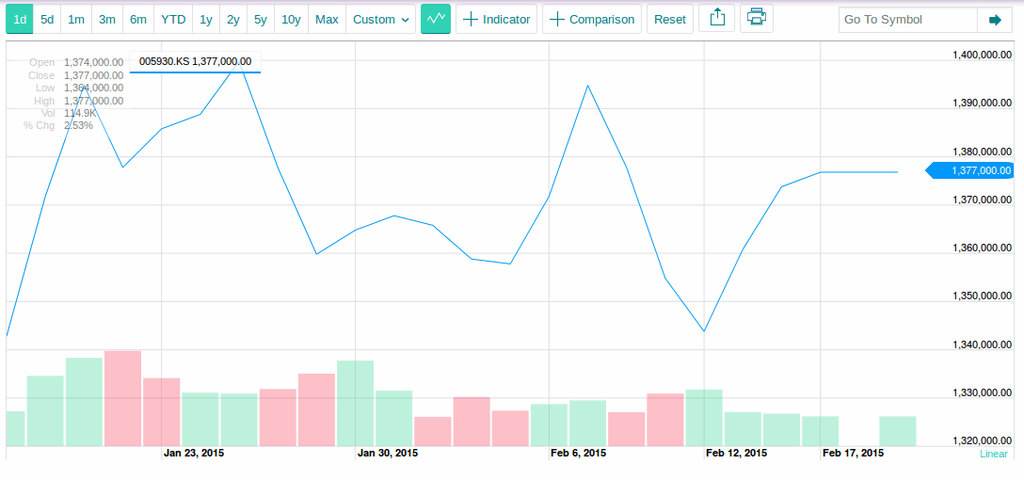
Task: Switch to 1m time range
Action: point(76,19)
